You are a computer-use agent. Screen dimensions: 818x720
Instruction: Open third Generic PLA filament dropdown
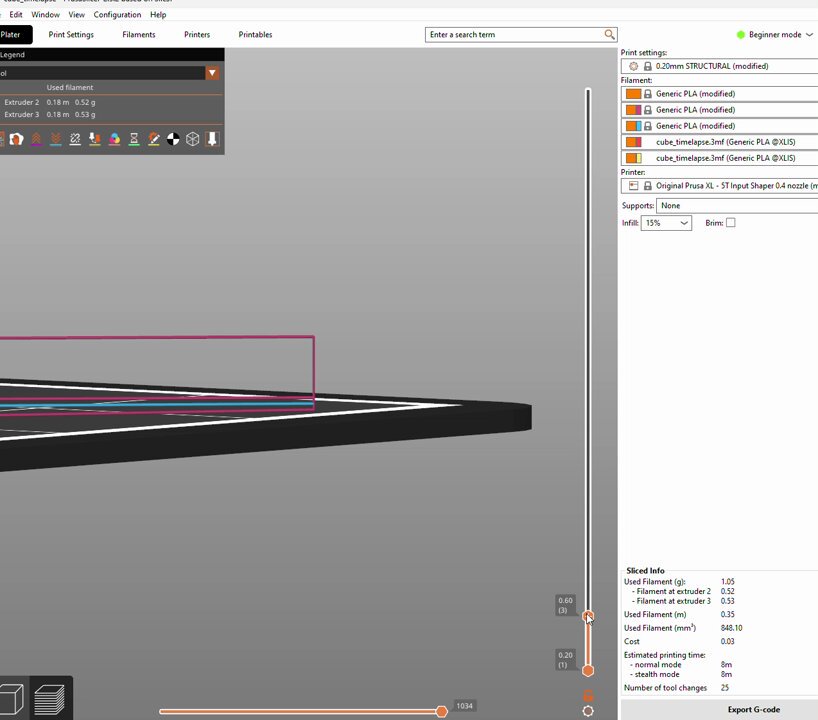click(720, 126)
